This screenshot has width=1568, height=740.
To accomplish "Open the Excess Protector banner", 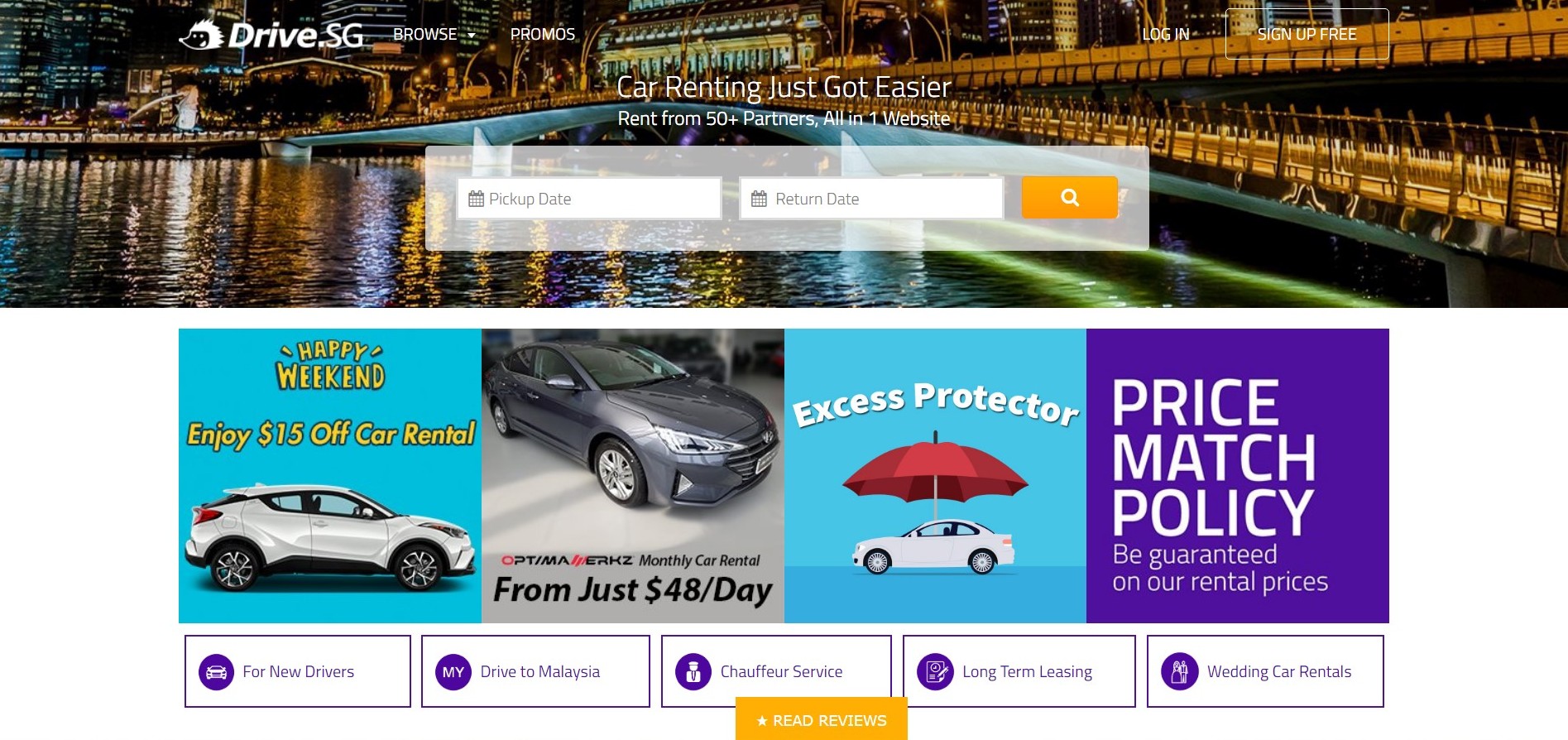I will 935,476.
